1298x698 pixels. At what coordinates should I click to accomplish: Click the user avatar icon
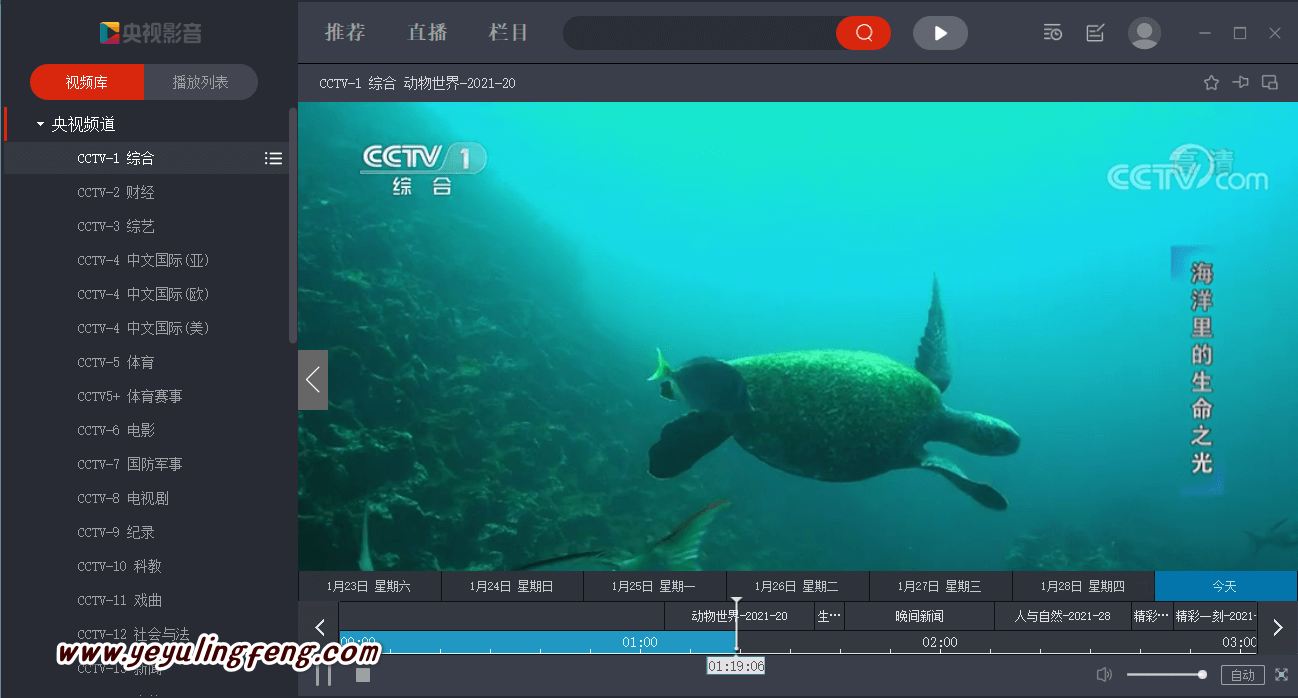tap(1144, 33)
